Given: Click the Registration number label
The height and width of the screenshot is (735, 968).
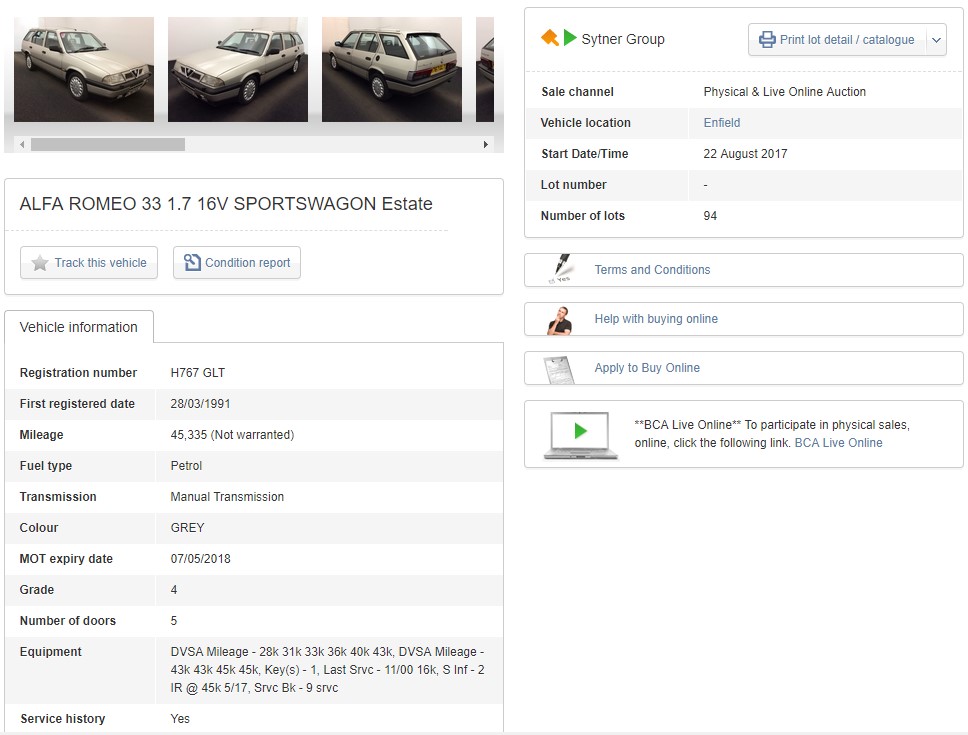Looking at the screenshot, I should (x=78, y=373).
